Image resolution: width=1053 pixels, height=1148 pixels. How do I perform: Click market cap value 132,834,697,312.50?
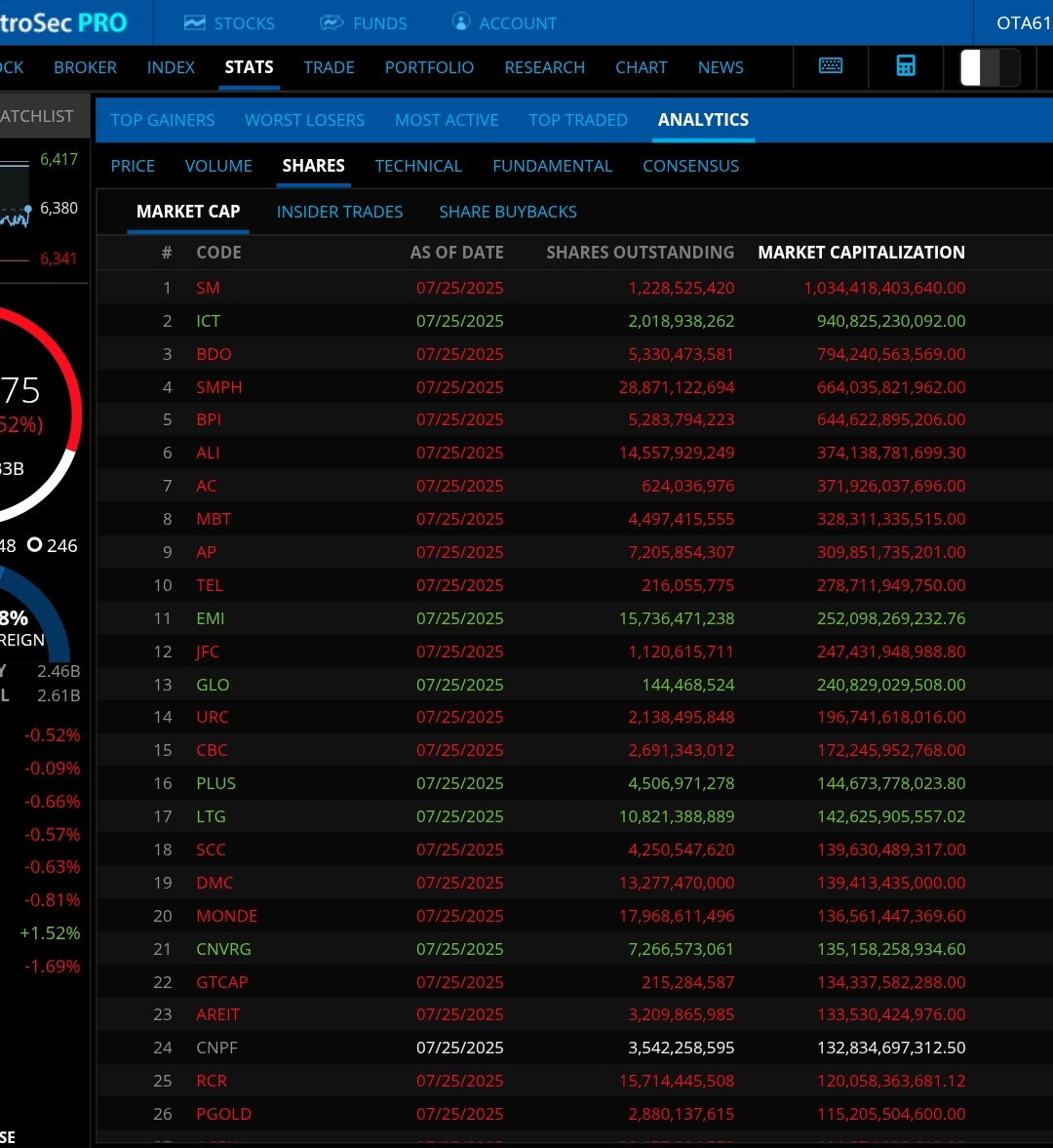coord(891,1048)
